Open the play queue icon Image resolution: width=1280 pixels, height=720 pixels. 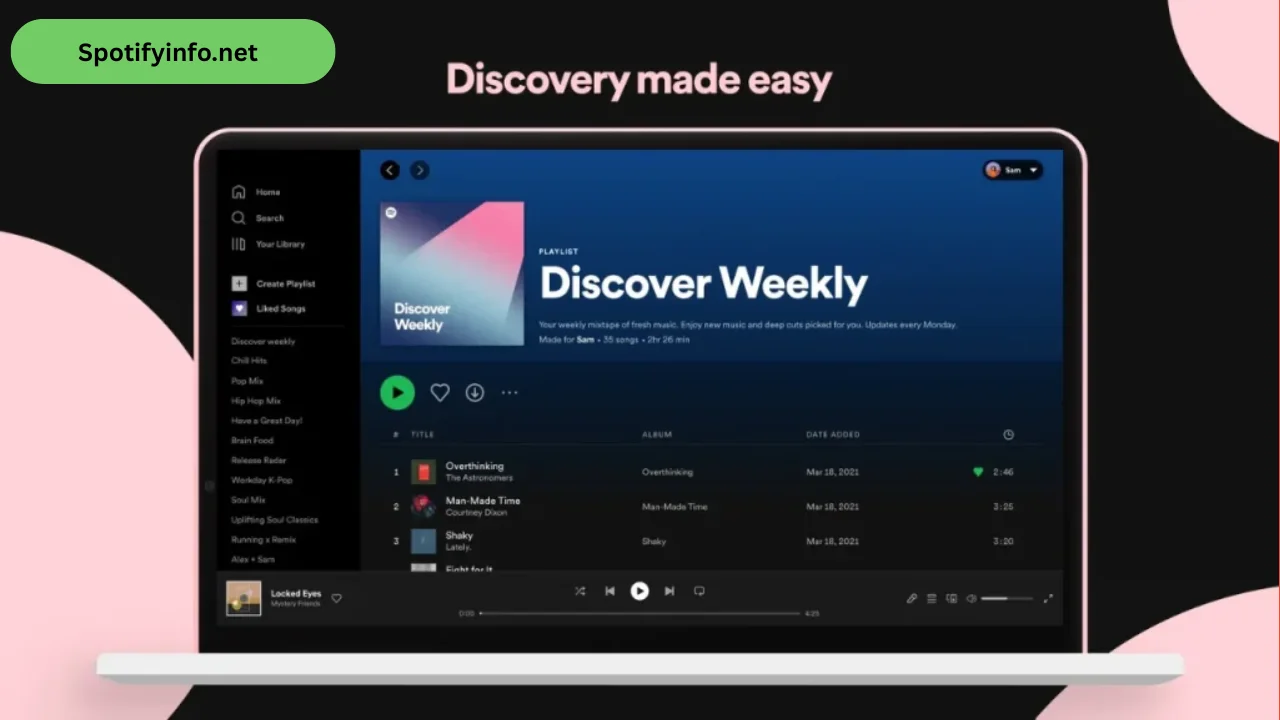coord(932,598)
